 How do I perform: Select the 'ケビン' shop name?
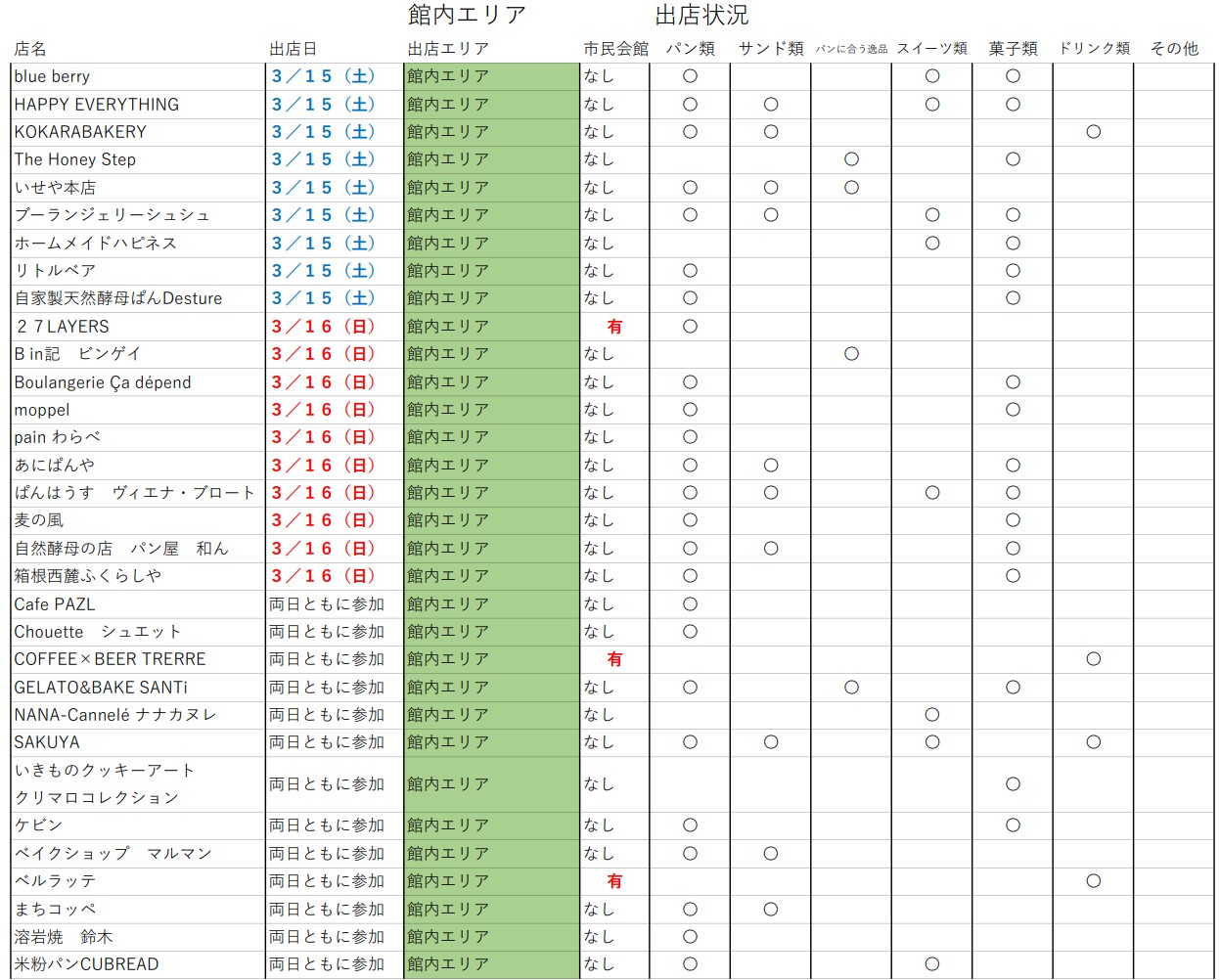coord(38,825)
